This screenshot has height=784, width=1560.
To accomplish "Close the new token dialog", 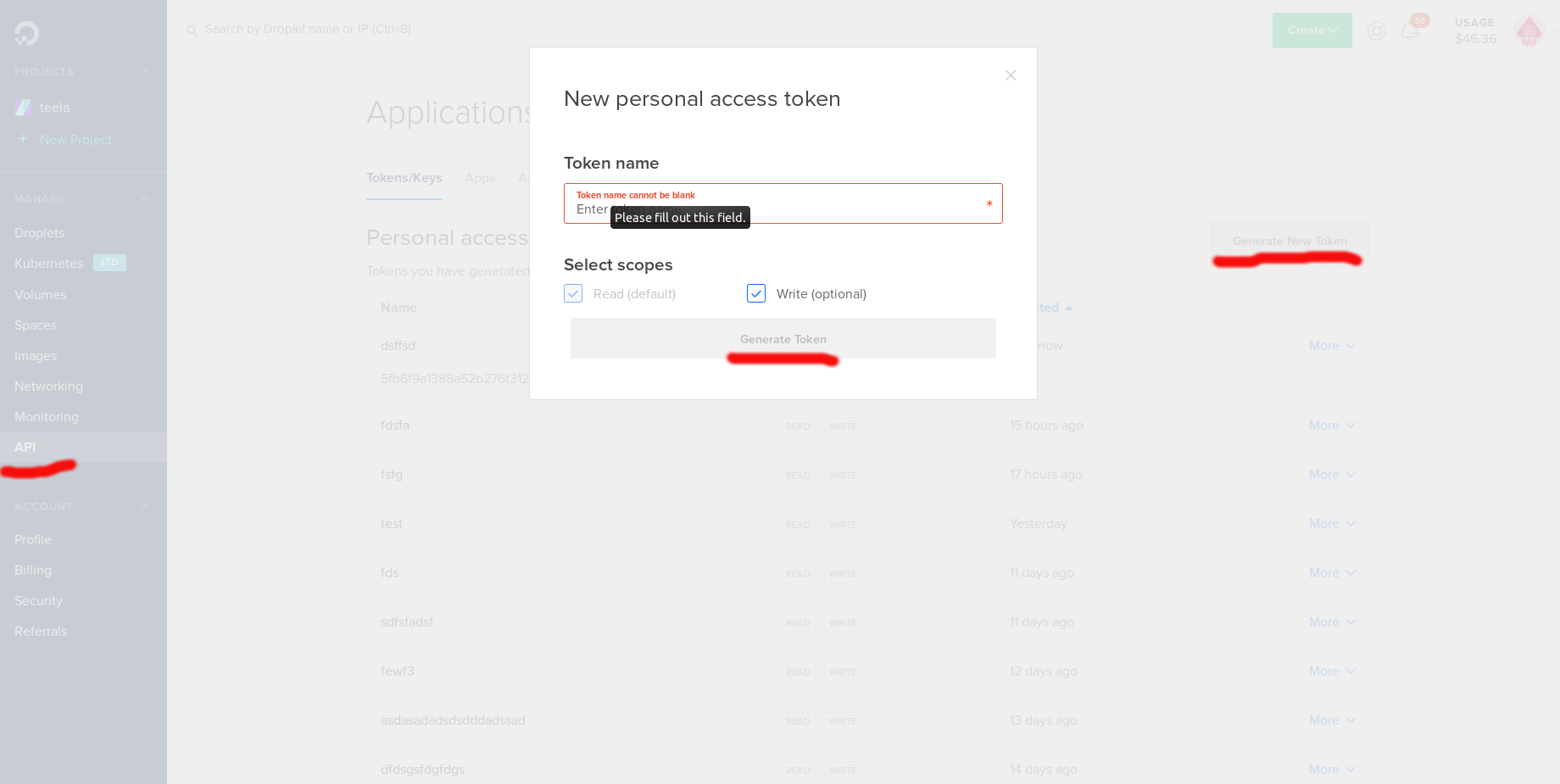I will [1011, 75].
